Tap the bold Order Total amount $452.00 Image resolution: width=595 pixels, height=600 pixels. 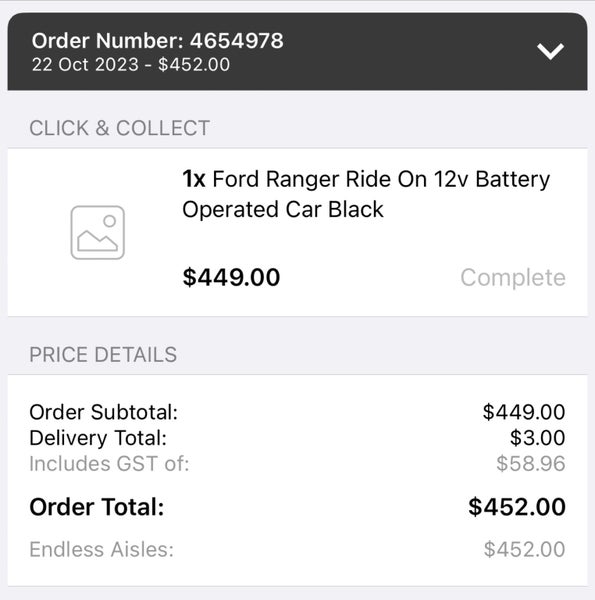[x=517, y=507]
